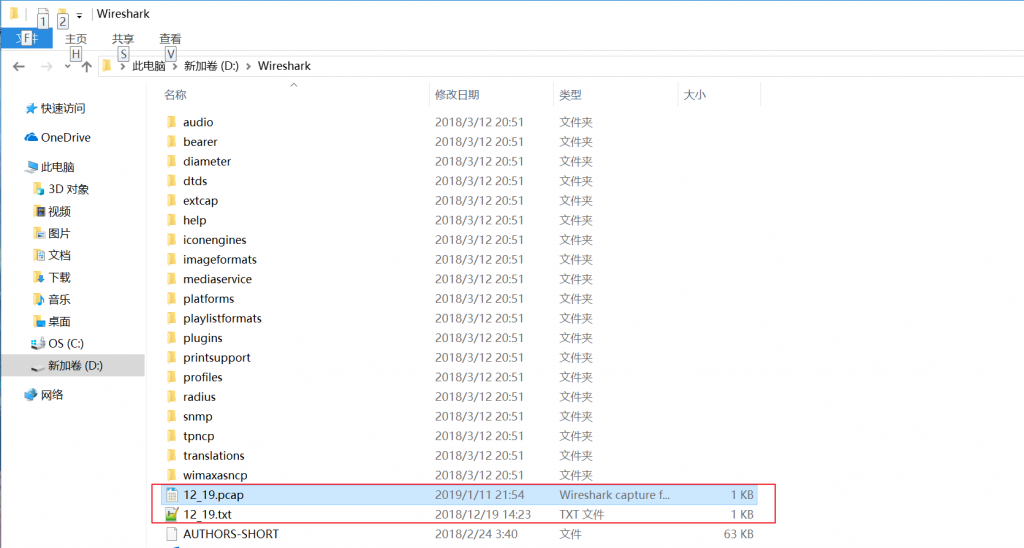Open the 共享 ribbon tab
Viewport: 1024px width, 548px height.
(x=123, y=39)
